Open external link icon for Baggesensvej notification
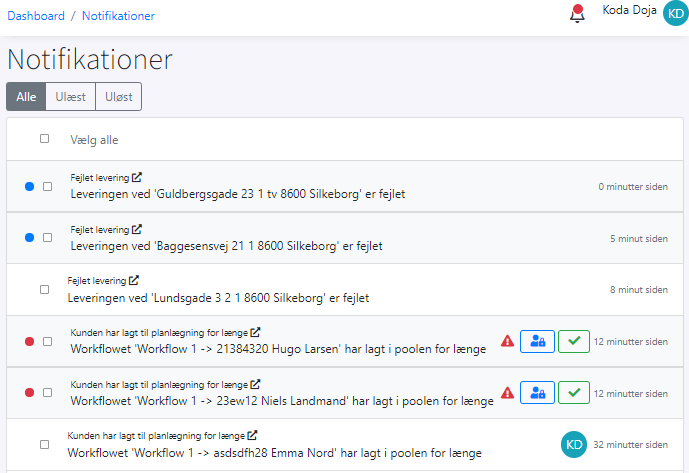The height and width of the screenshot is (473, 689). pos(137,229)
